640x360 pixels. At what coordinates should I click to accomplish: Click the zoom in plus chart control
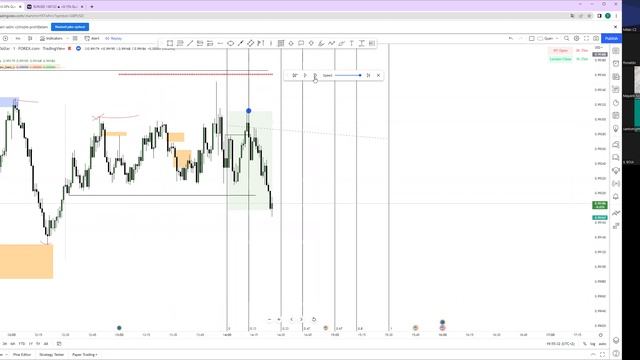(x=279, y=320)
